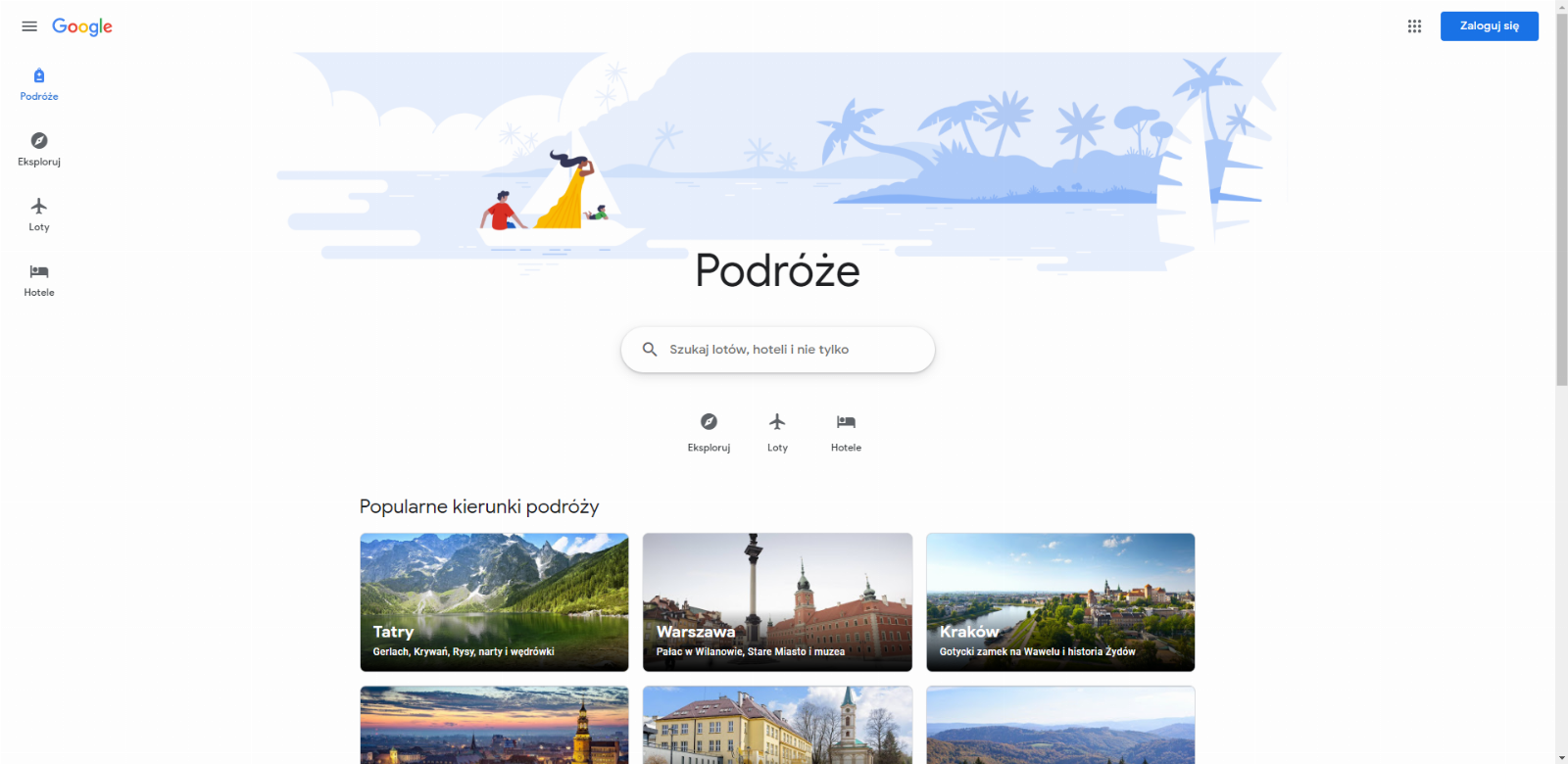Open the Warszawa destination card
Image resolution: width=1568 pixels, height=764 pixels.
coord(777,602)
